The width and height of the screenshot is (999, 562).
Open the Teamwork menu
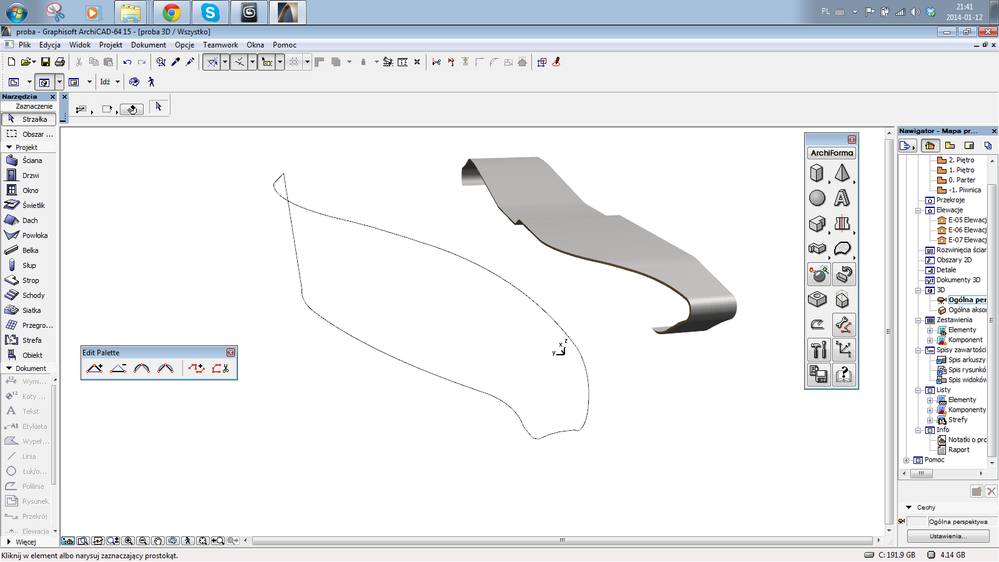[x=220, y=45]
